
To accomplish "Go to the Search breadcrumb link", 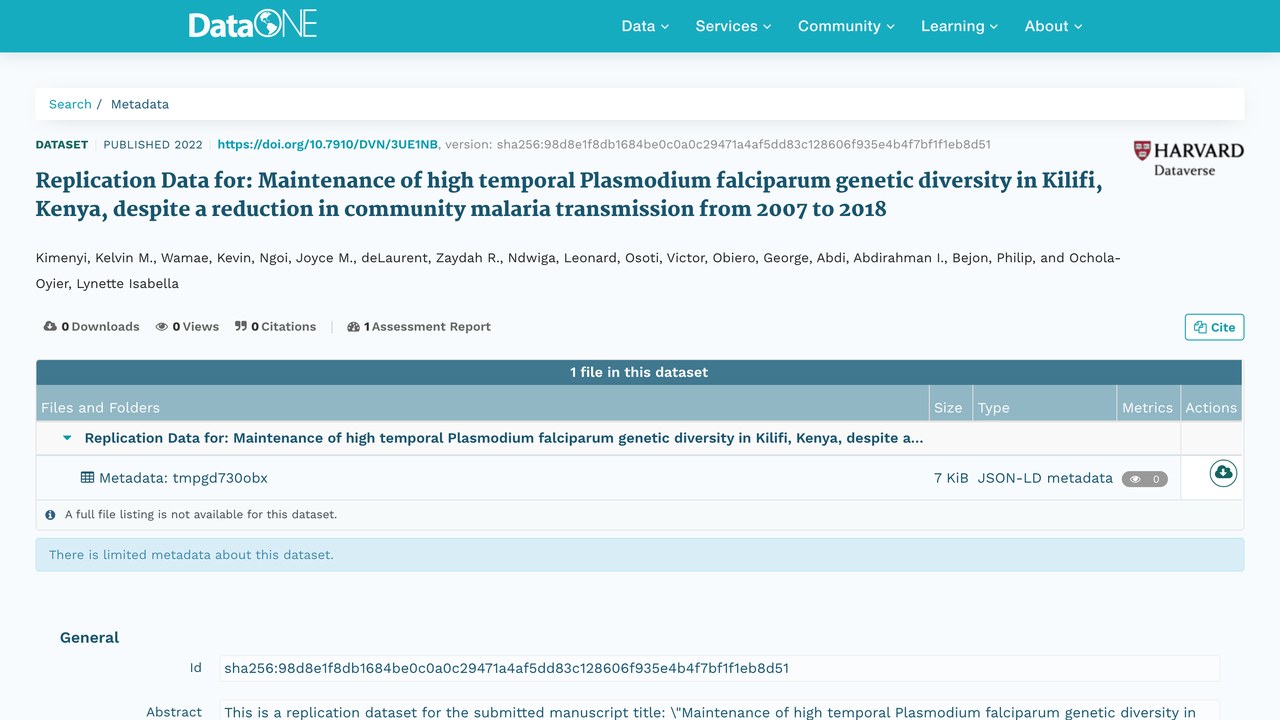I will [x=70, y=104].
